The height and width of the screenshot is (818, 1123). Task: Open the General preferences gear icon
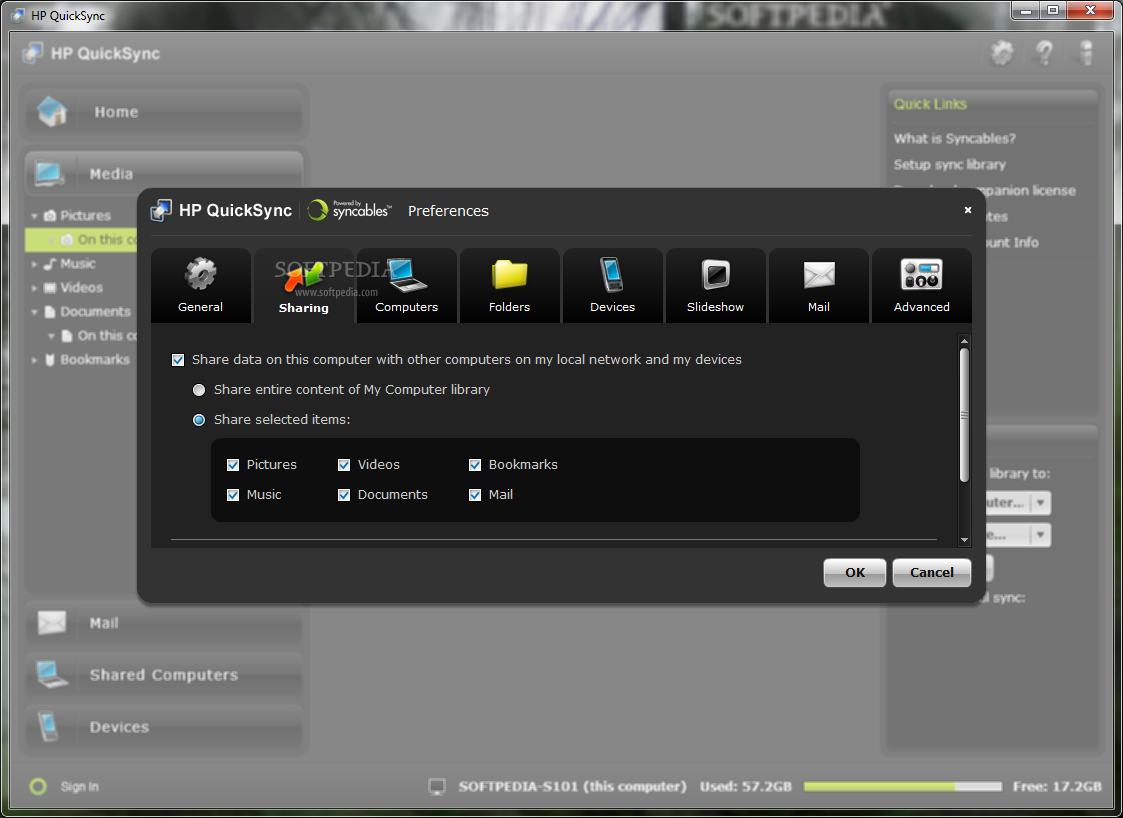pyautogui.click(x=201, y=275)
